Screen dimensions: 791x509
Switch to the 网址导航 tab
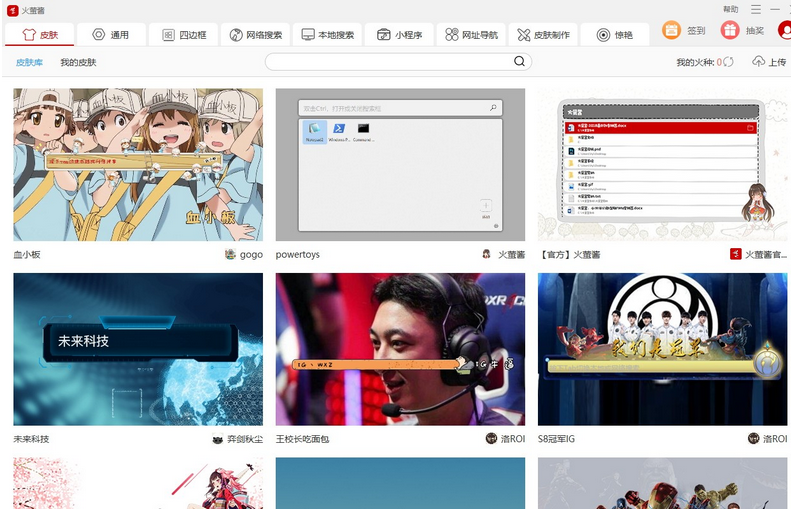471,34
